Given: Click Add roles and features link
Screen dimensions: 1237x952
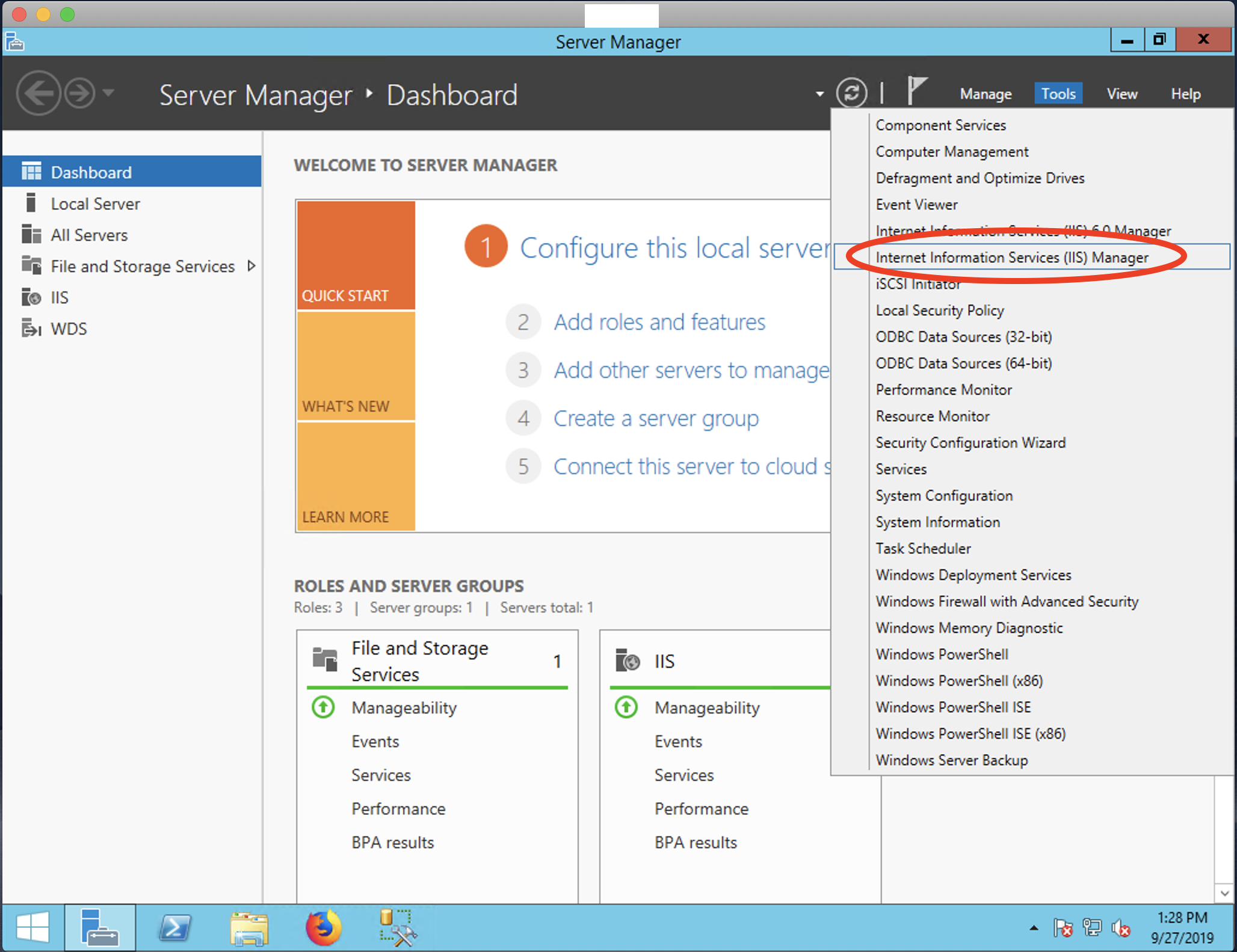Looking at the screenshot, I should (659, 322).
